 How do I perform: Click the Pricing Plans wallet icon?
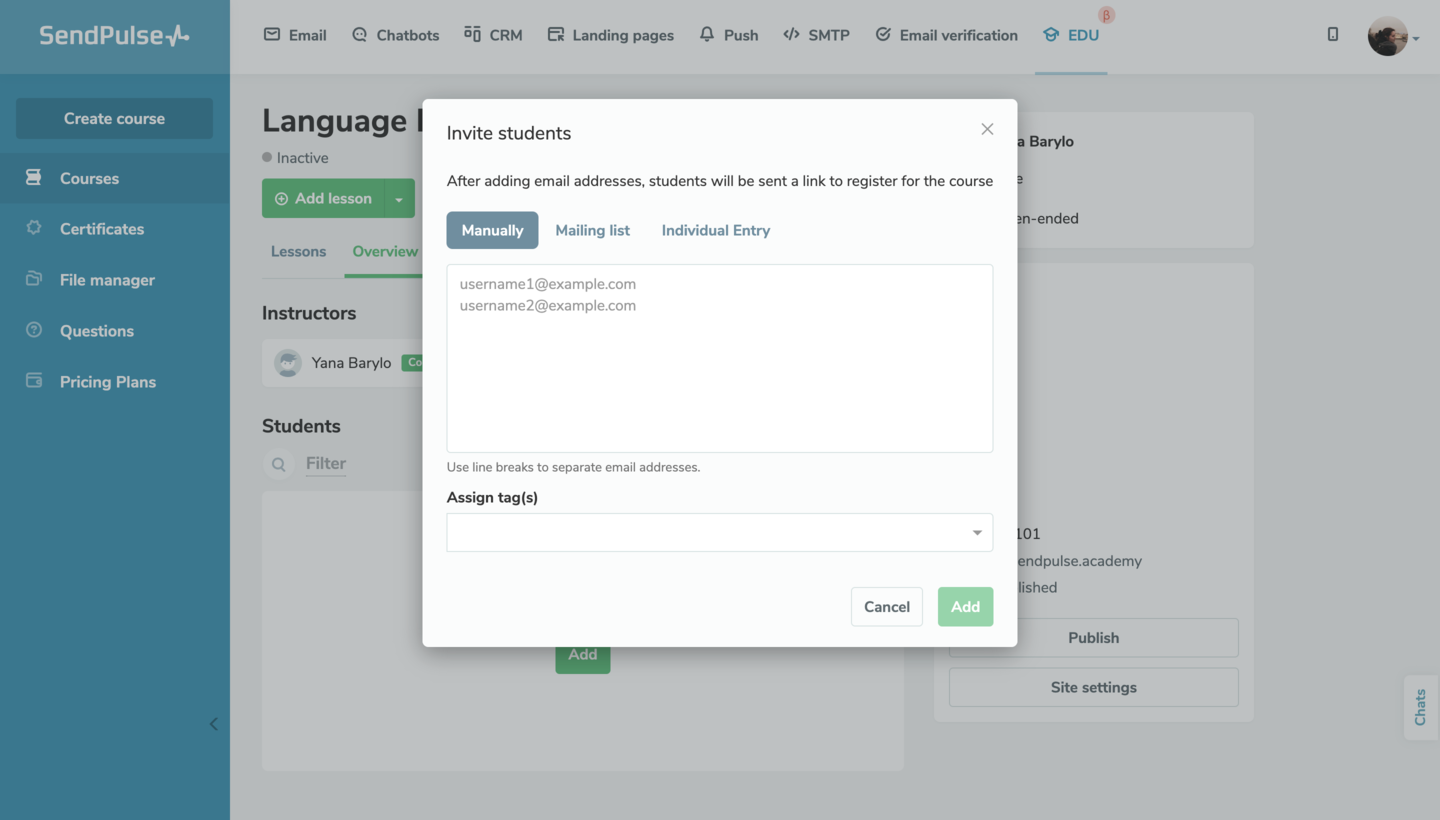tap(34, 381)
